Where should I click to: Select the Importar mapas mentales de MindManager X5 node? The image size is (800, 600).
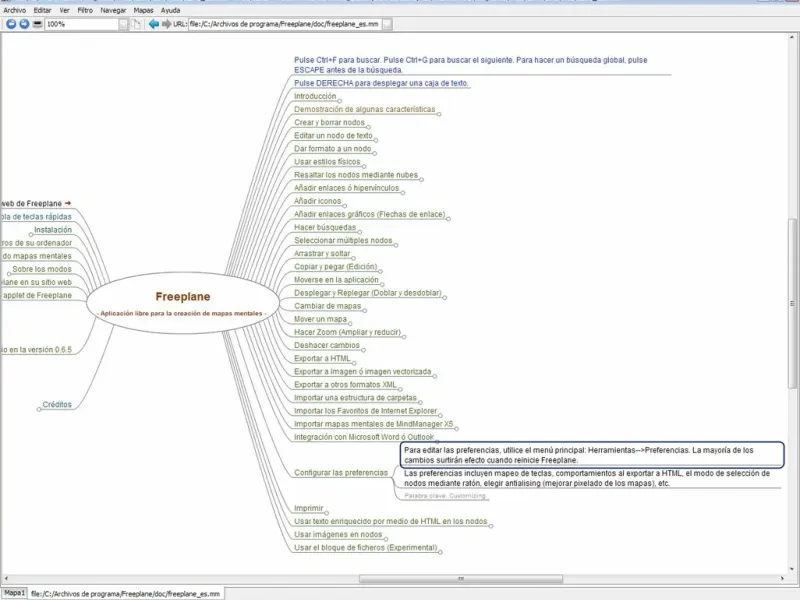[x=373, y=424]
